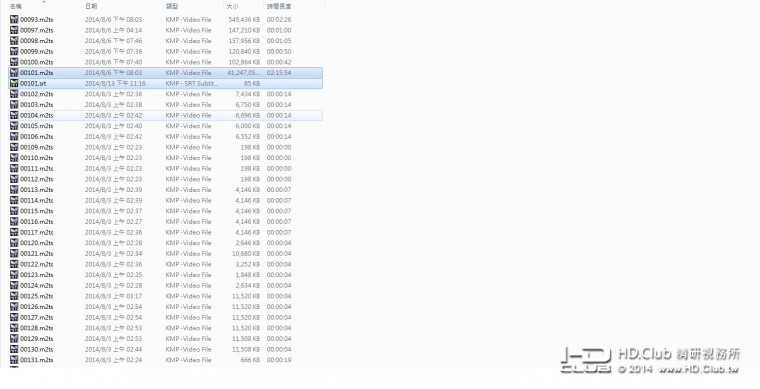The height and width of the screenshot is (389, 760).
Task: Click the file icon of 00111.m2ts
Action: pyautogui.click(x=14, y=169)
